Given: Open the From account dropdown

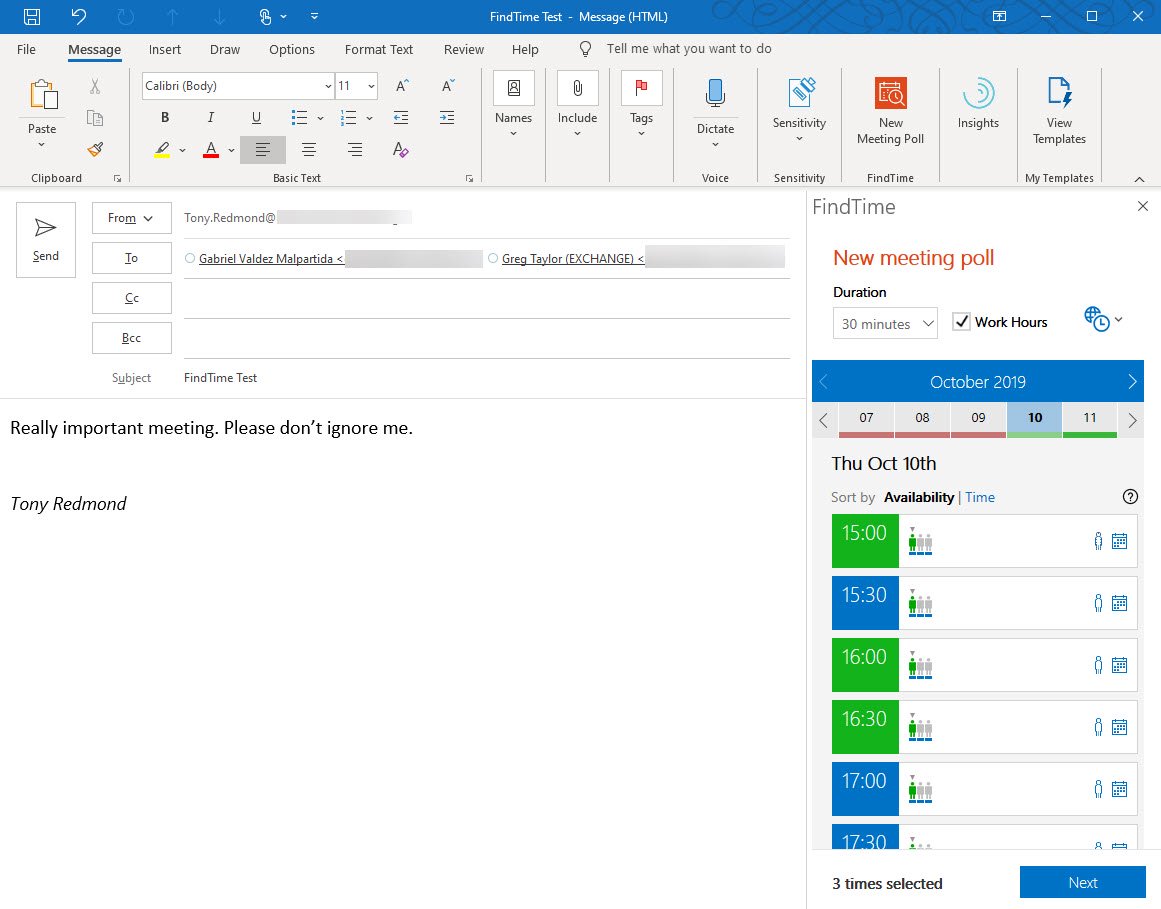Looking at the screenshot, I should (x=132, y=218).
